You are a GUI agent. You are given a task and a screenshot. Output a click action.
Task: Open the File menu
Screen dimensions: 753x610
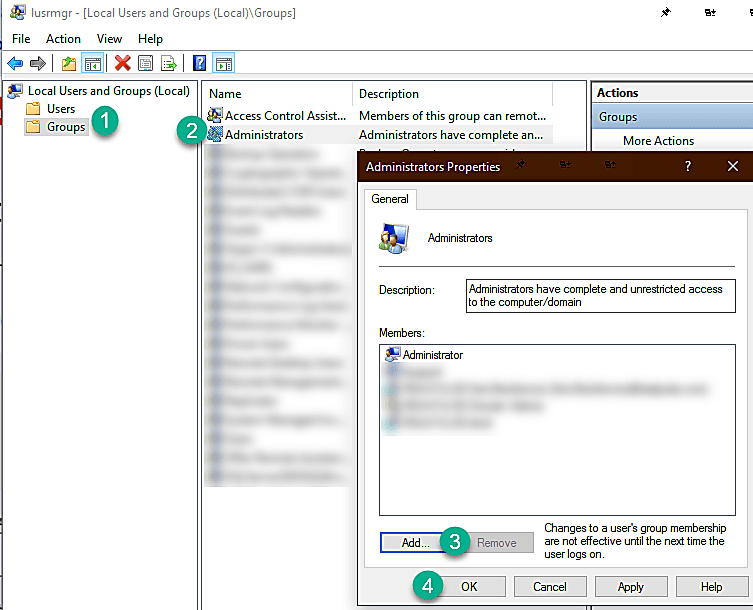(x=21, y=39)
